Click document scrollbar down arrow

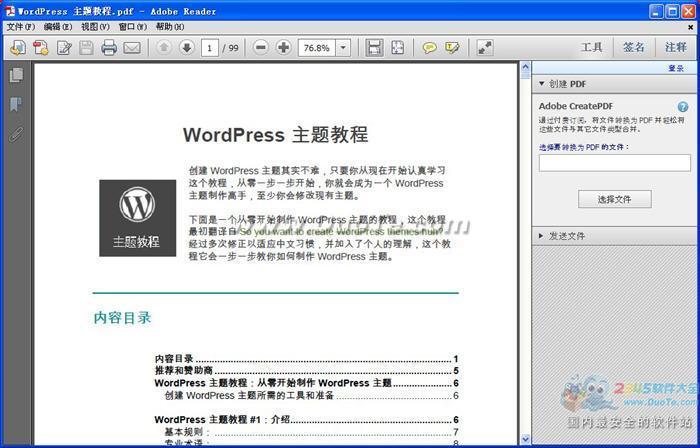pyautogui.click(x=525, y=439)
